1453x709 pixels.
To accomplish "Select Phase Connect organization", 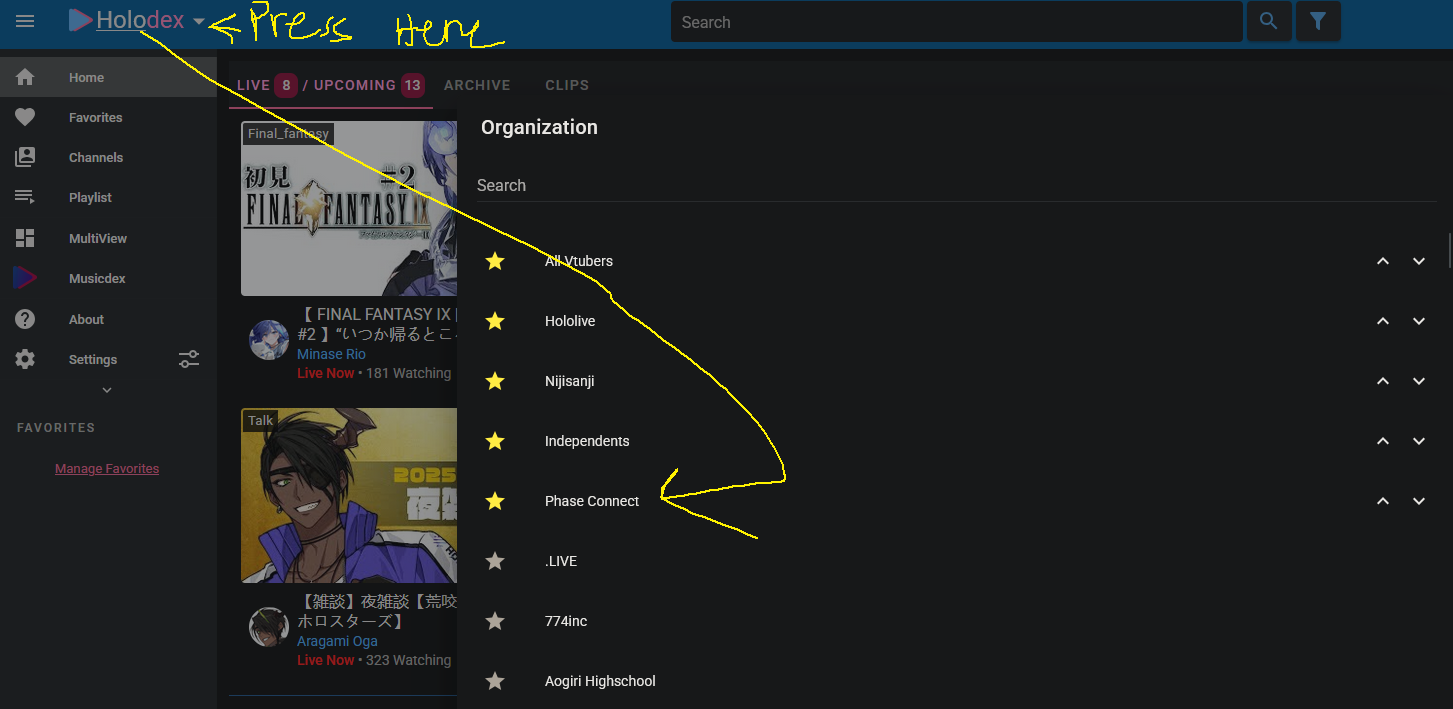I will [592, 501].
